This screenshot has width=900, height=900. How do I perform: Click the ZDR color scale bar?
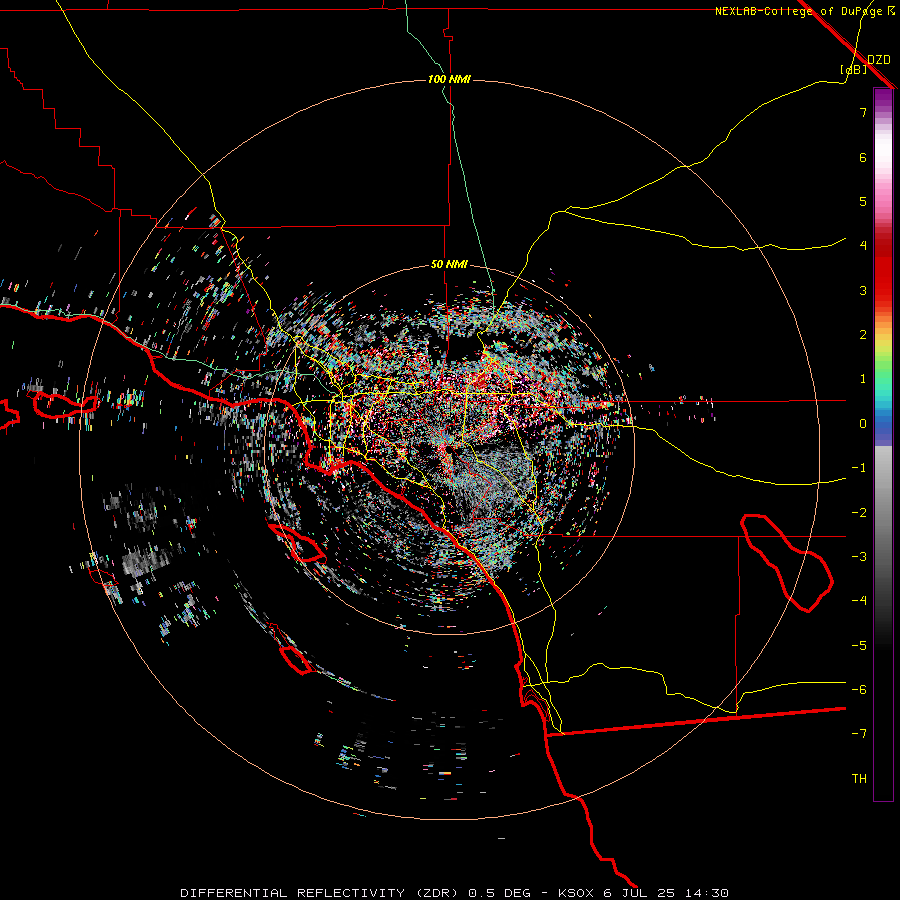tap(883, 444)
